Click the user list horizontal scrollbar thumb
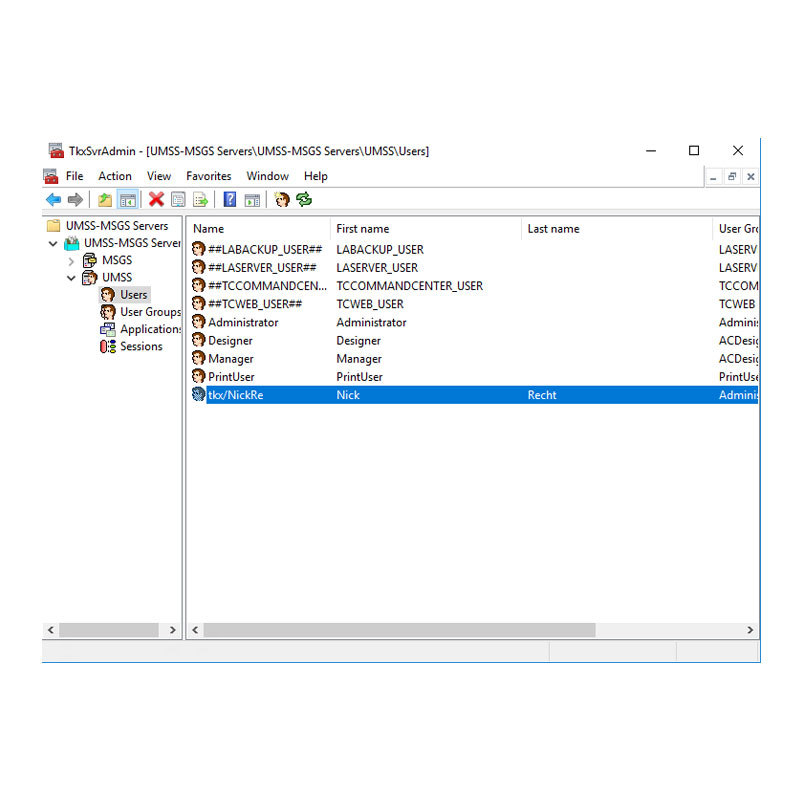 coord(399,630)
